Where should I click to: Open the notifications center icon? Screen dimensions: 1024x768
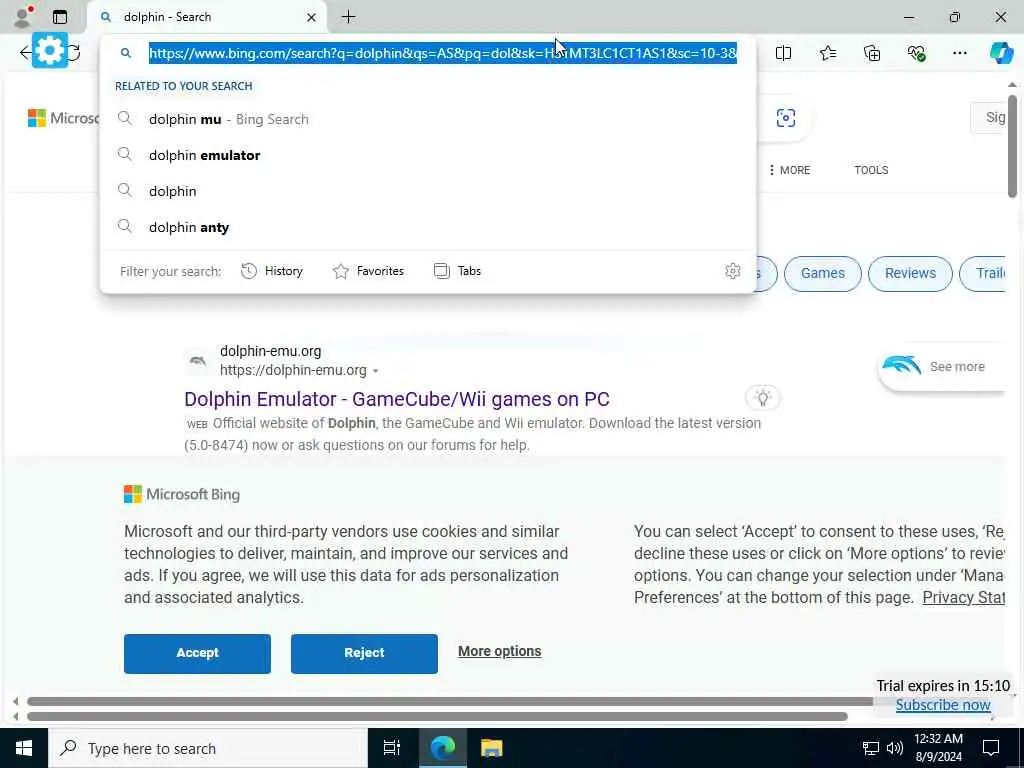tap(991, 748)
